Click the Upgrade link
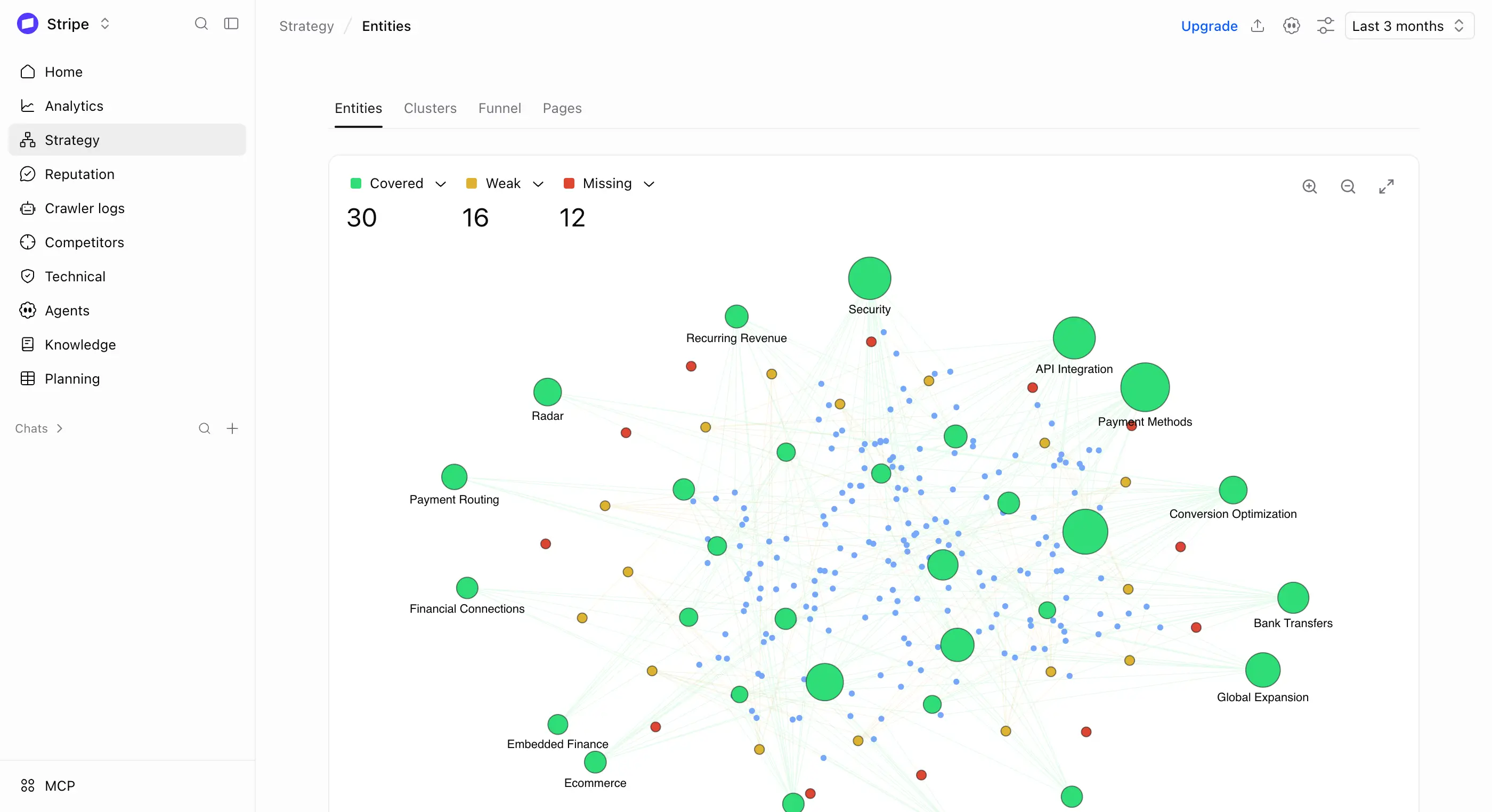Viewport: 1492px width, 812px height. (x=1210, y=26)
